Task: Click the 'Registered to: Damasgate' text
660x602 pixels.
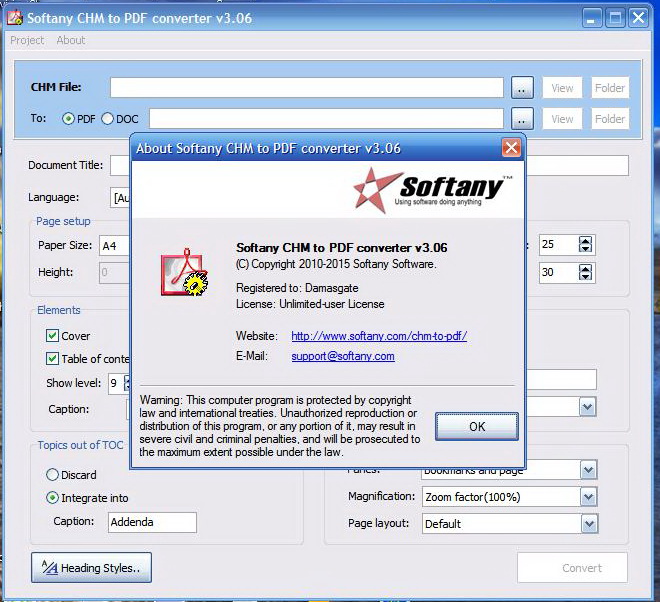Action: coord(297,288)
